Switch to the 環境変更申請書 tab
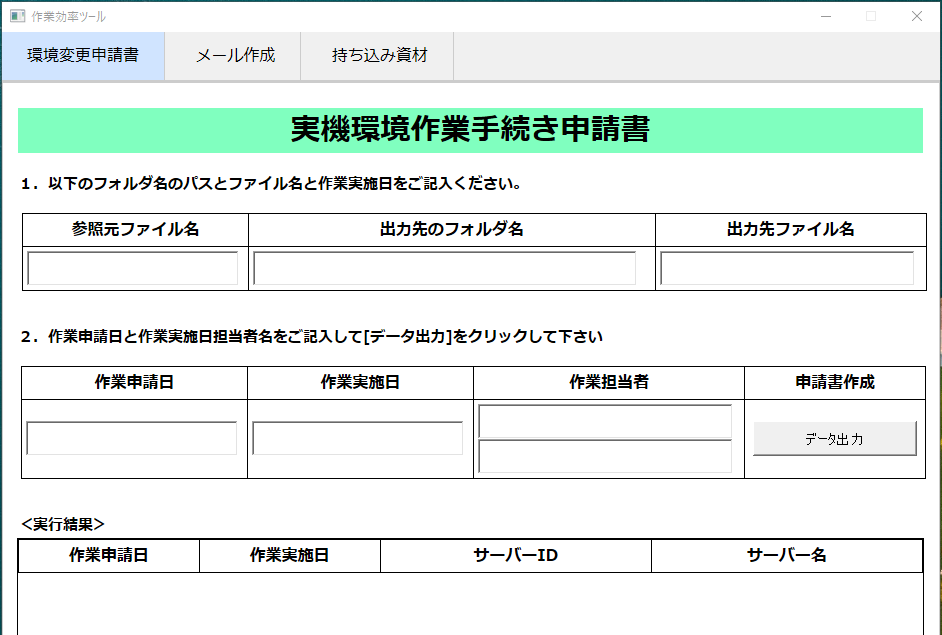 pos(83,56)
